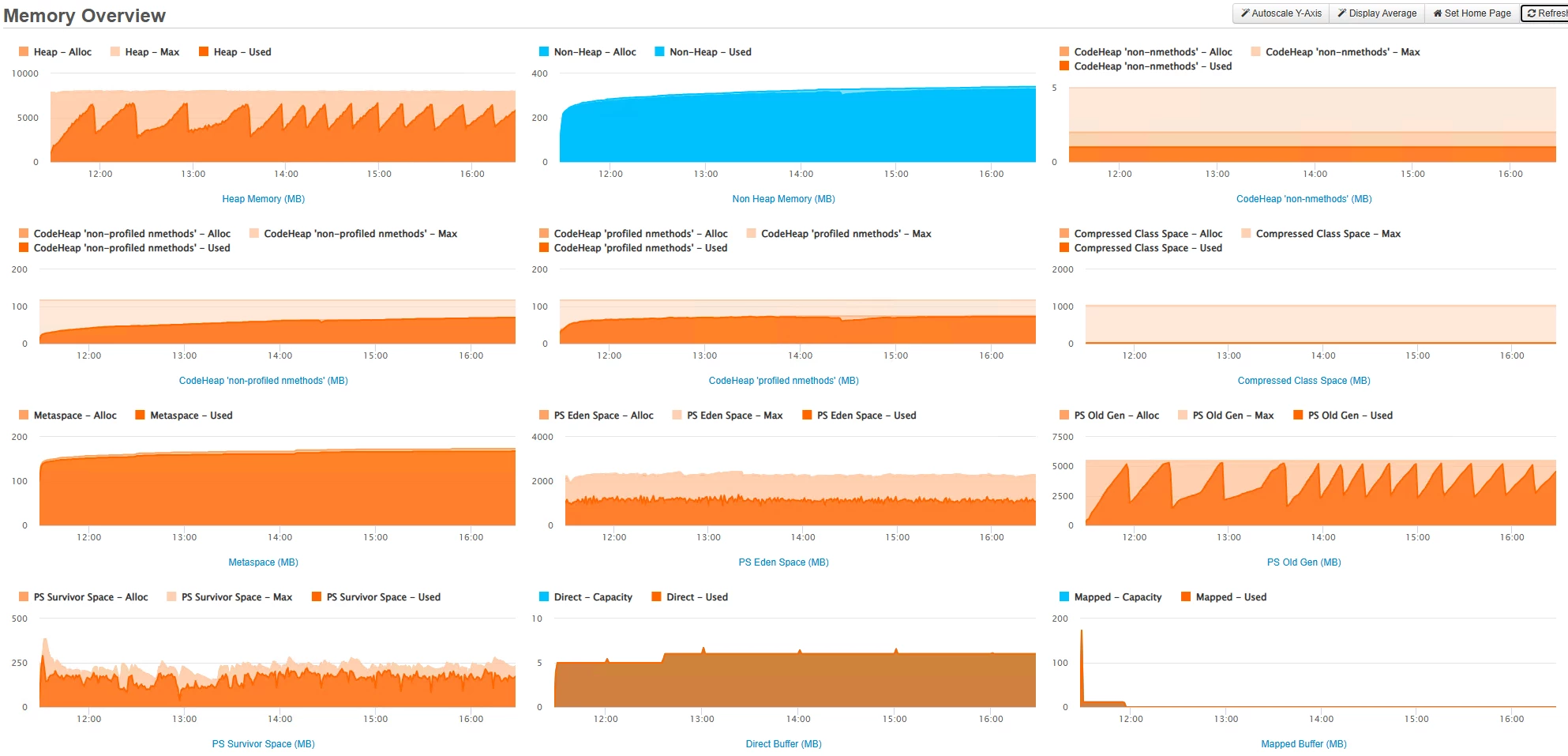1568x756 pixels.
Task: Toggle PS Eden Space – Used legend series
Action: coord(860,416)
